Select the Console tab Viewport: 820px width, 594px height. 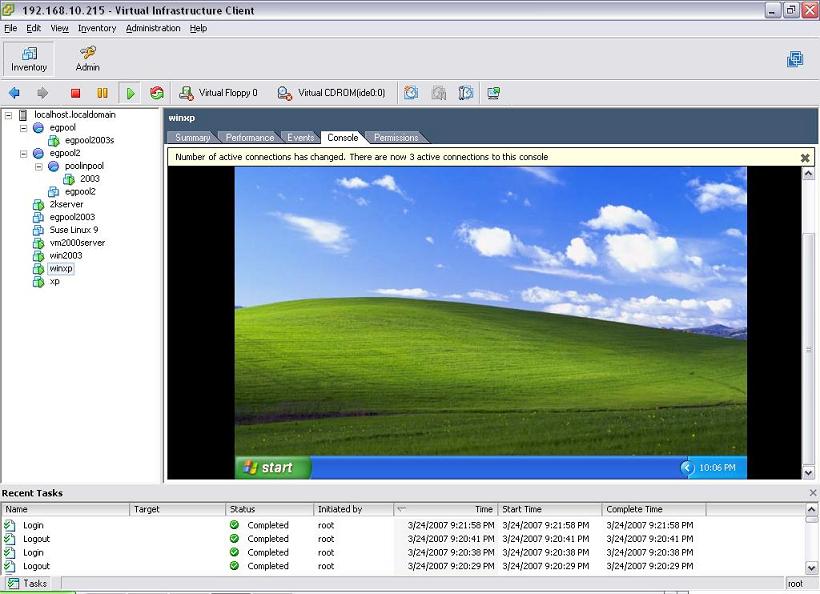tap(343, 138)
